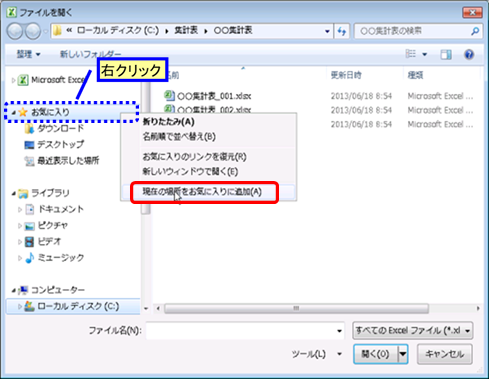This screenshot has height=379, width=489.
Task: Click the ドキュメント library icon
Action: tap(30, 209)
